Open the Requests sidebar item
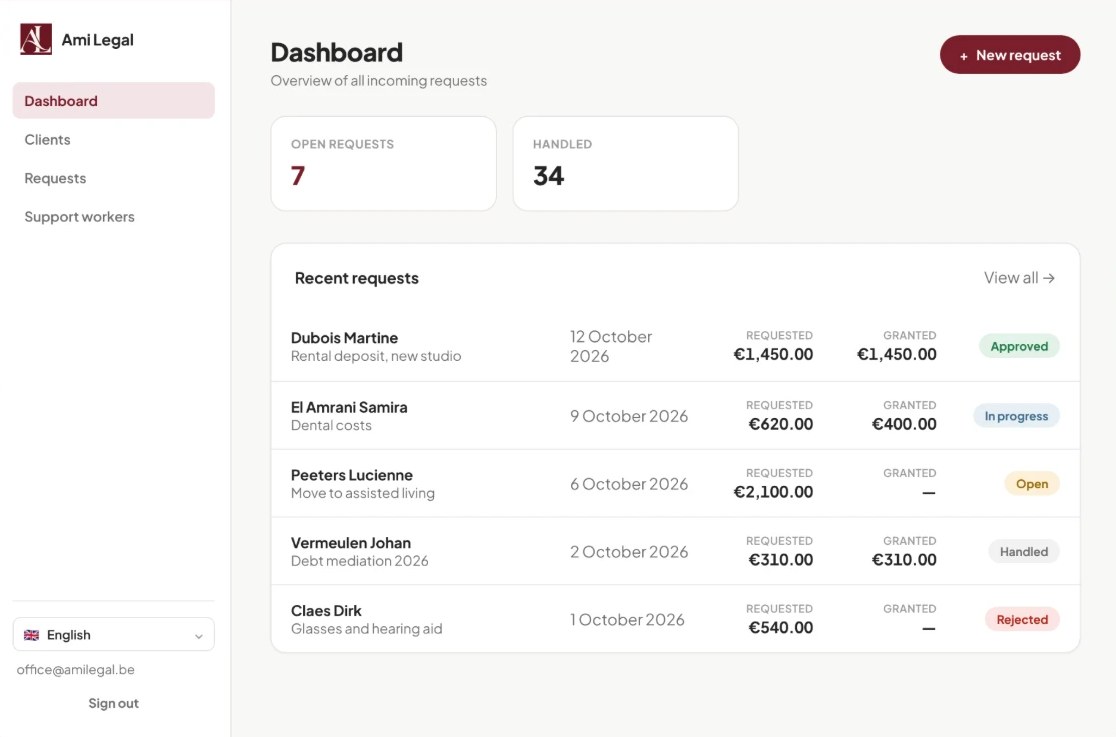The image size is (1116, 737). 114,178
